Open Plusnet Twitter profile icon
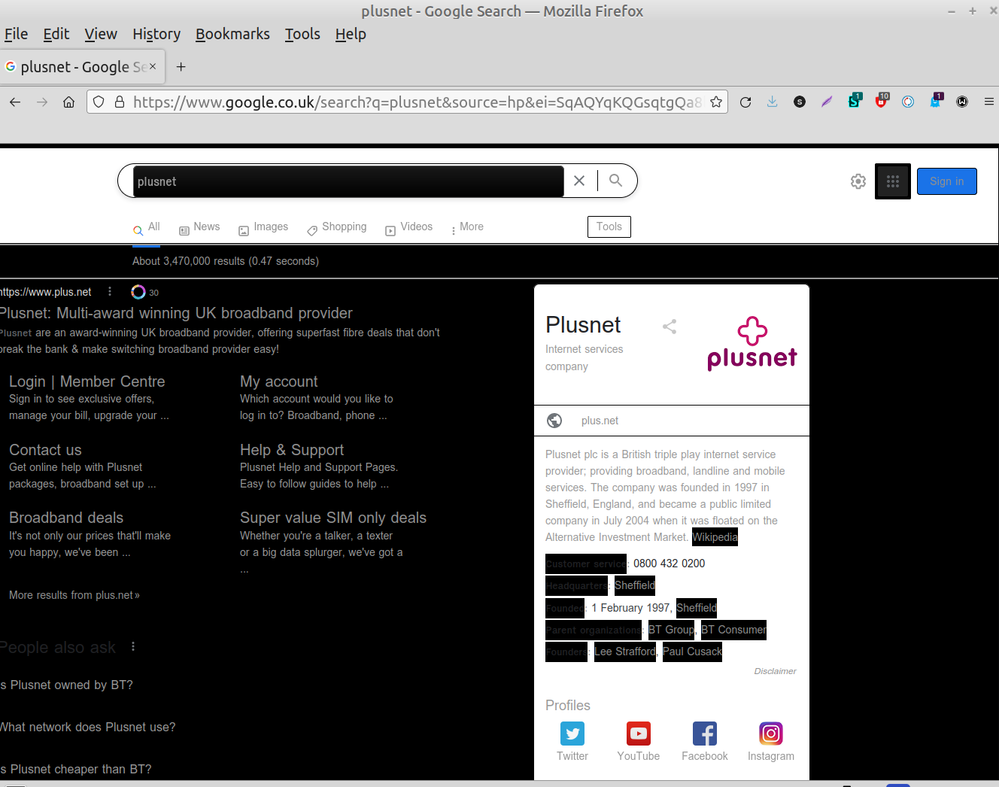The width and height of the screenshot is (999, 787). coord(572,734)
